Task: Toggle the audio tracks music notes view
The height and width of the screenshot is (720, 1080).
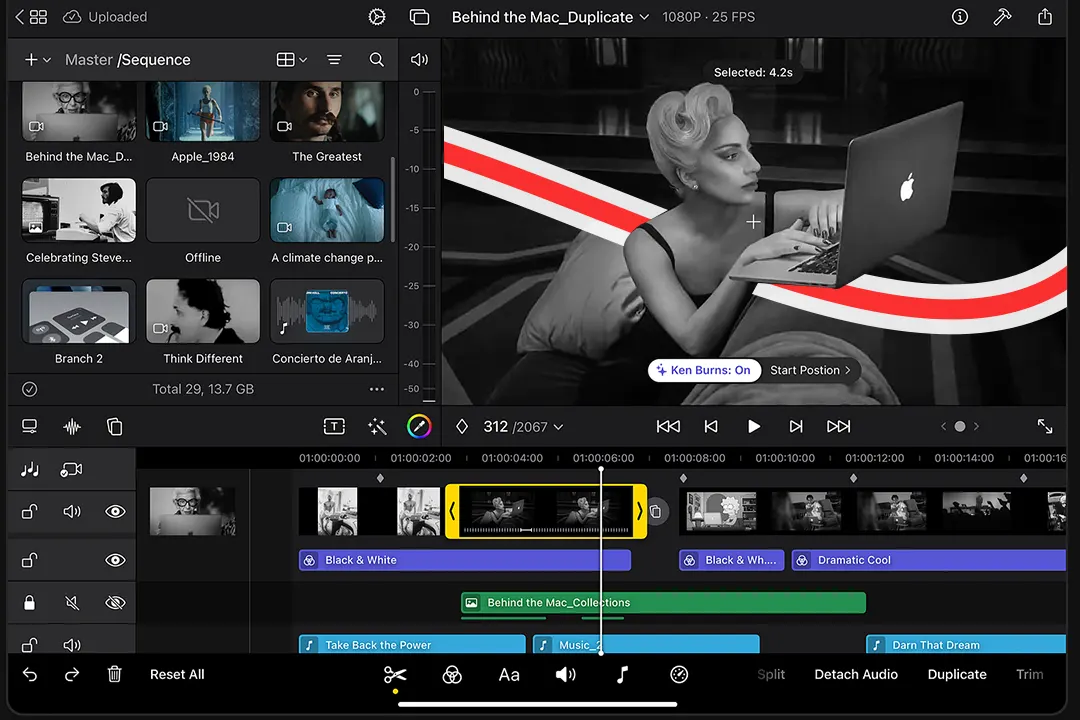Action: [30, 470]
